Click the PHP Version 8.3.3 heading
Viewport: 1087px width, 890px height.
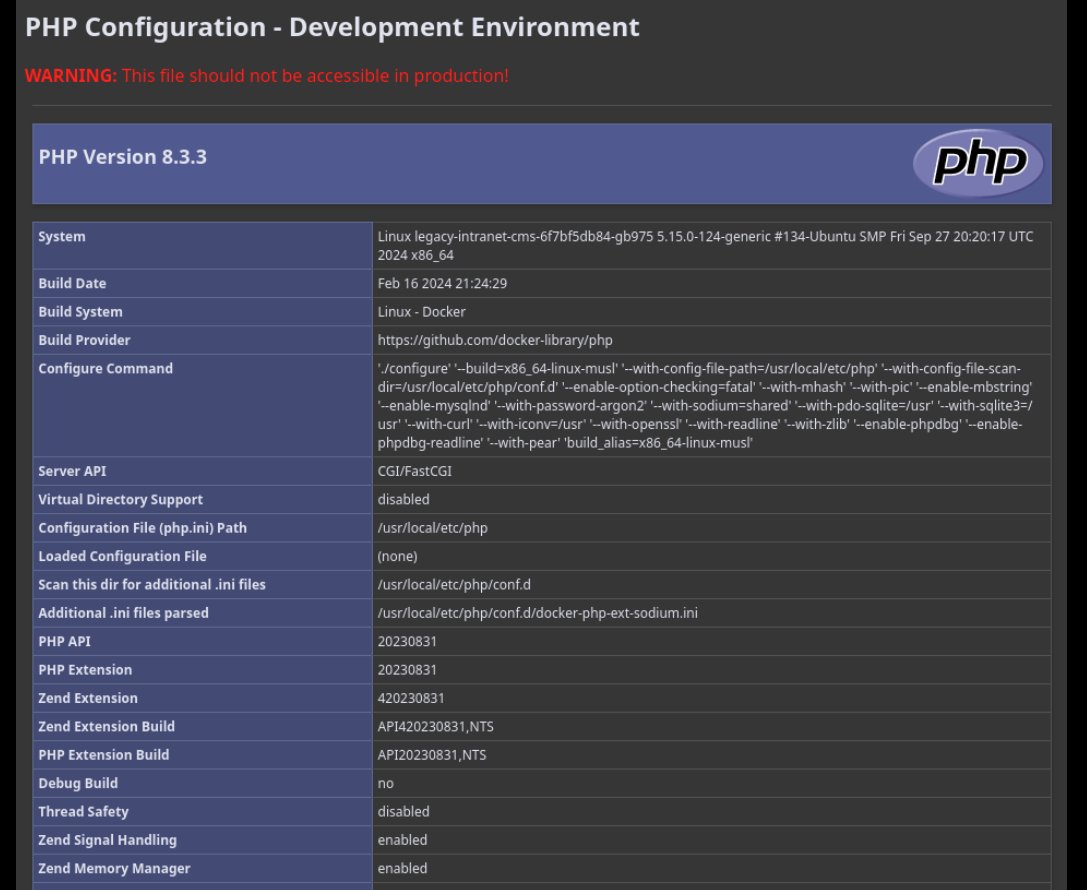pyautogui.click(x=123, y=157)
